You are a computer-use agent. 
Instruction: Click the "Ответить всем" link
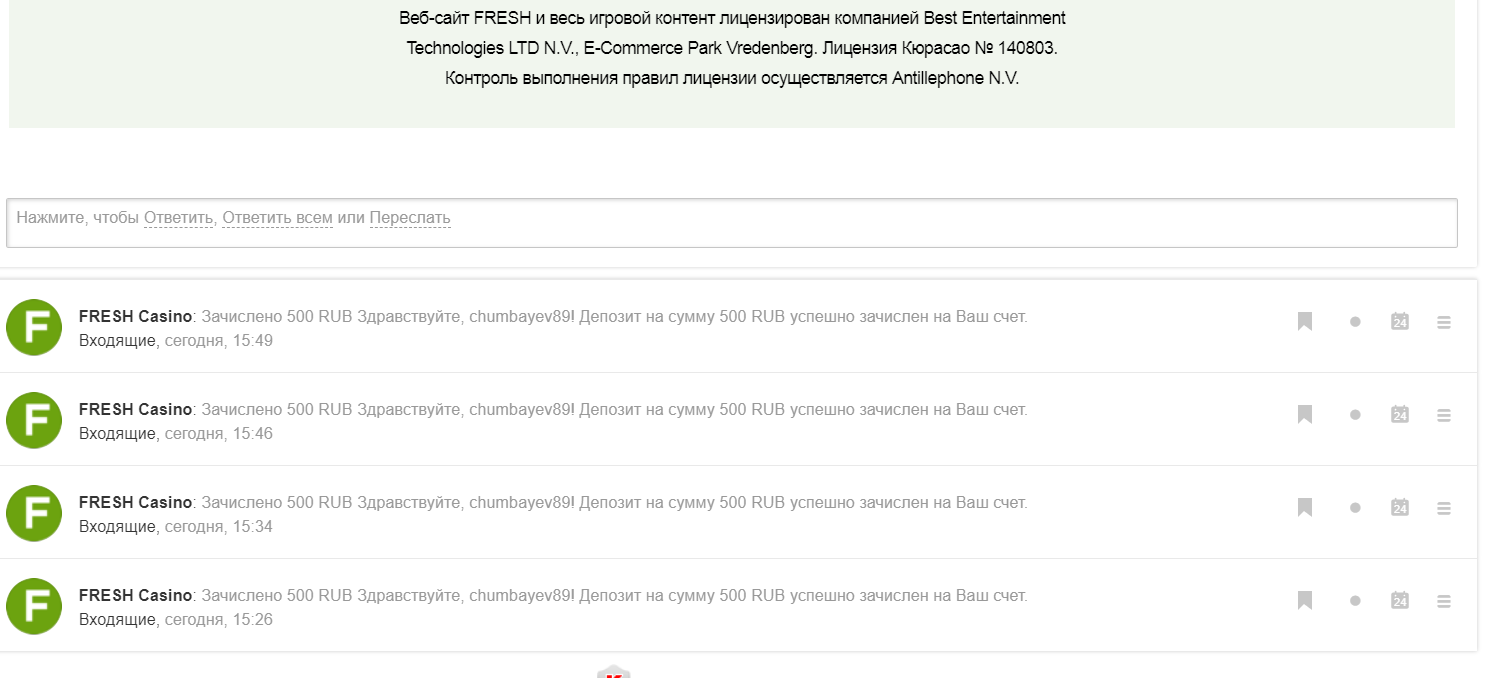(x=277, y=218)
